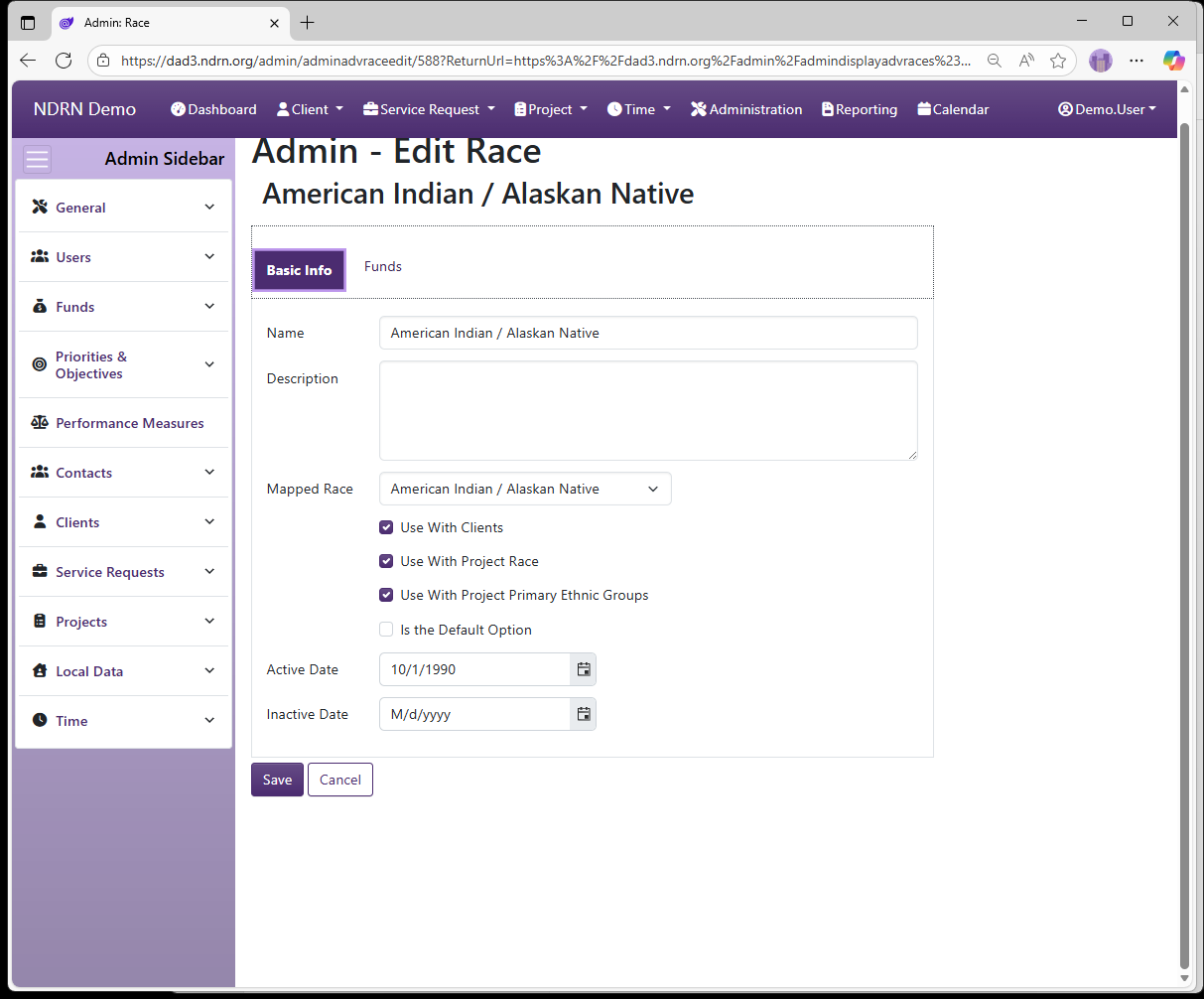The image size is (1204, 999).
Task: Open a new browser tab with plus icon
Action: point(308,22)
